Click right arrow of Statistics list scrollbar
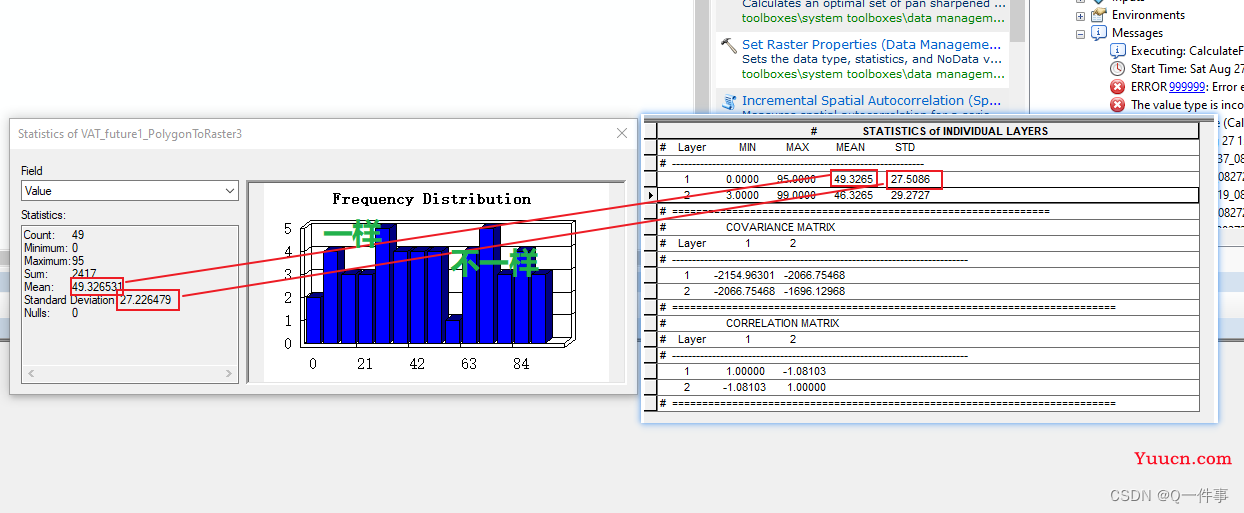The width and height of the screenshot is (1244, 513). pos(229,373)
